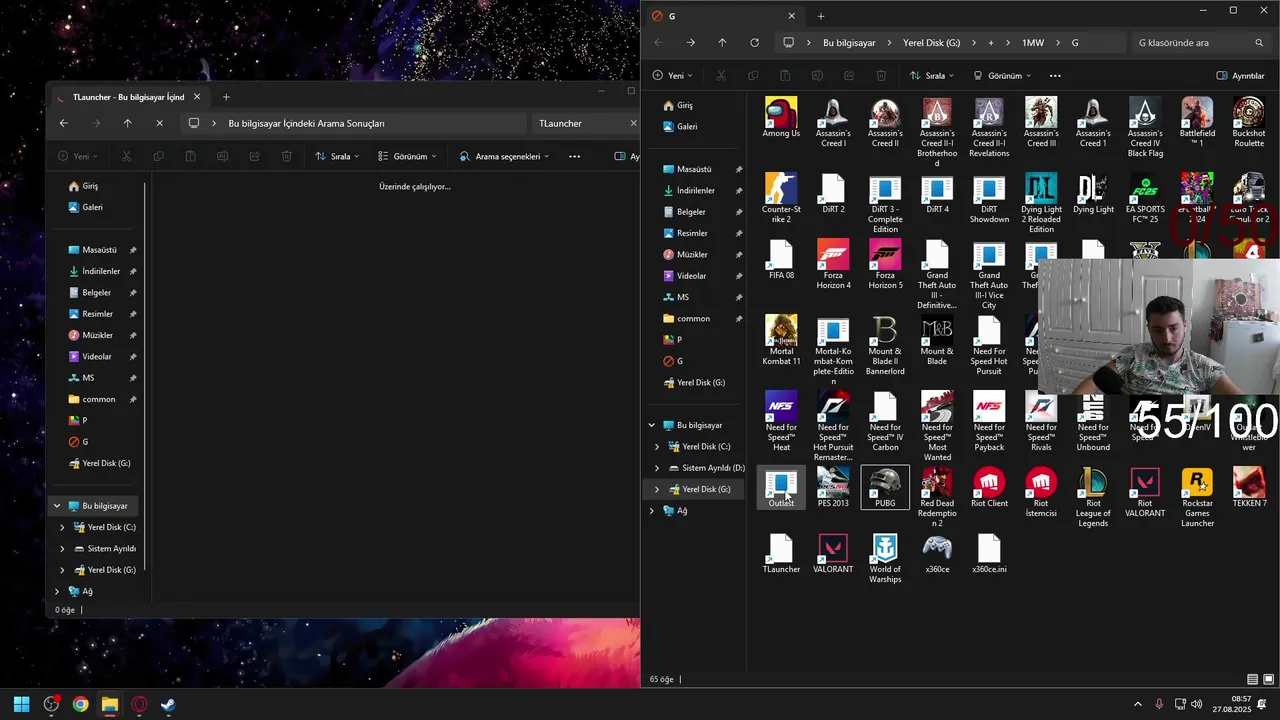Screen dimensions: 1280x720
Task: Stop the search in TLauncher window
Action: pos(159,123)
